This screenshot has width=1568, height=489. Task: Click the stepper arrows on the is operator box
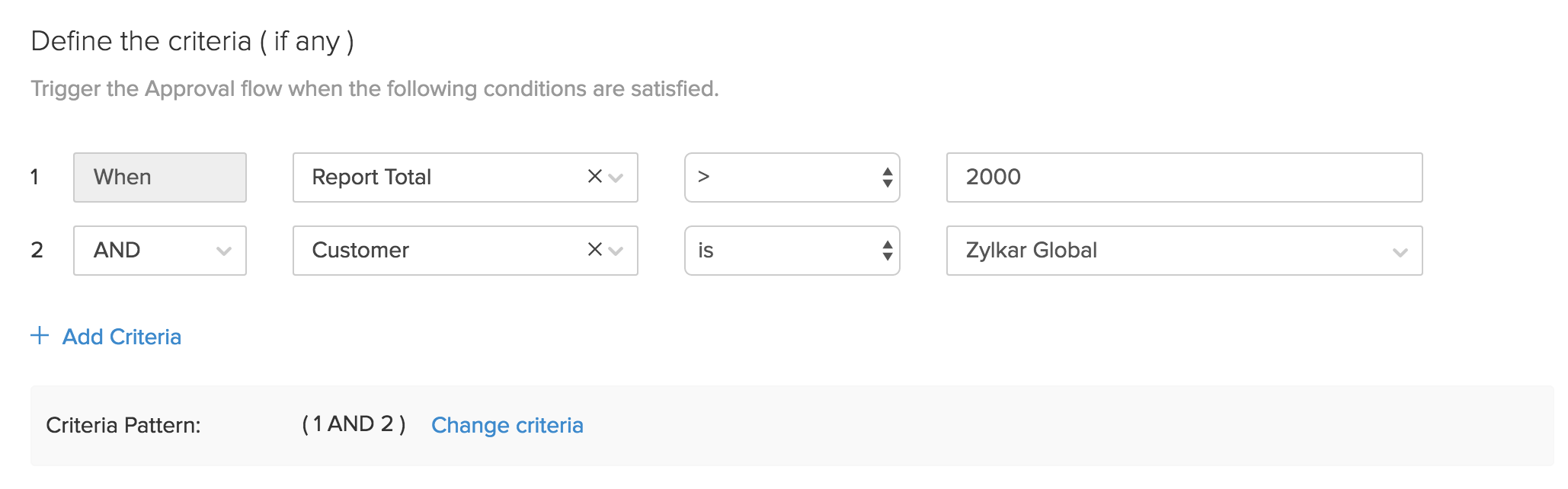point(886,250)
